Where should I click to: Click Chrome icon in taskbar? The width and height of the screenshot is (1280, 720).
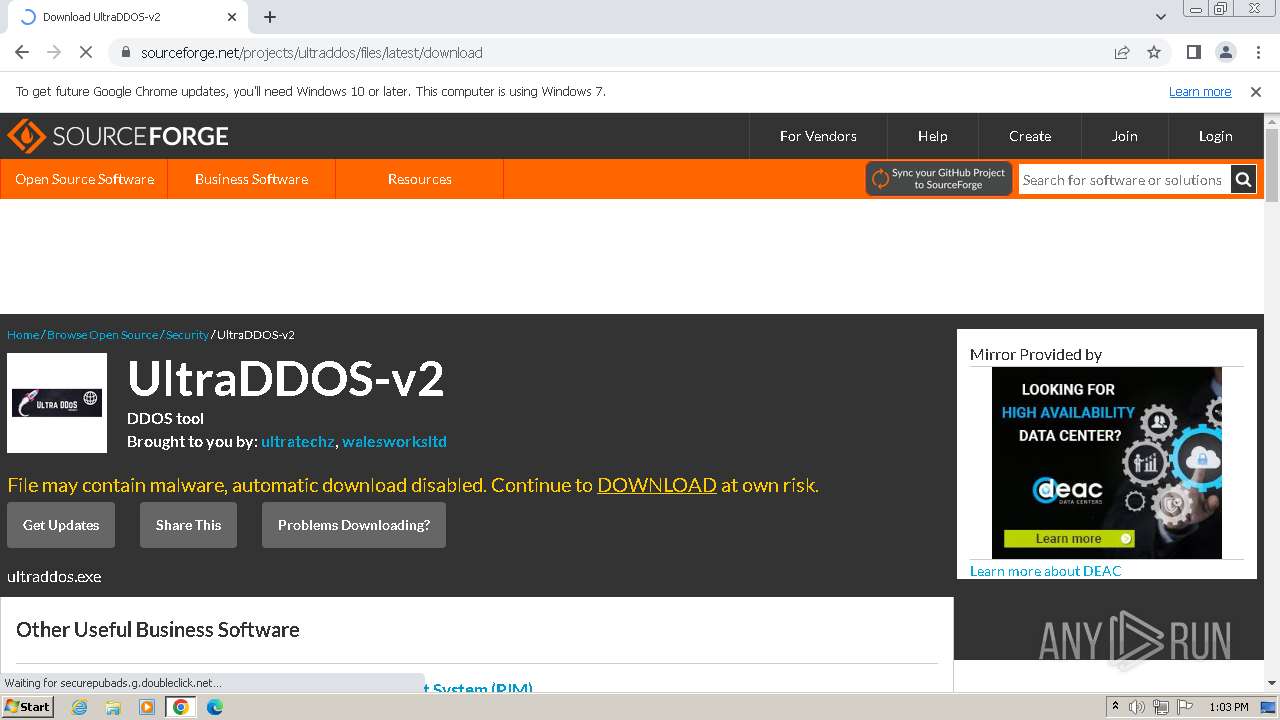coord(181,707)
